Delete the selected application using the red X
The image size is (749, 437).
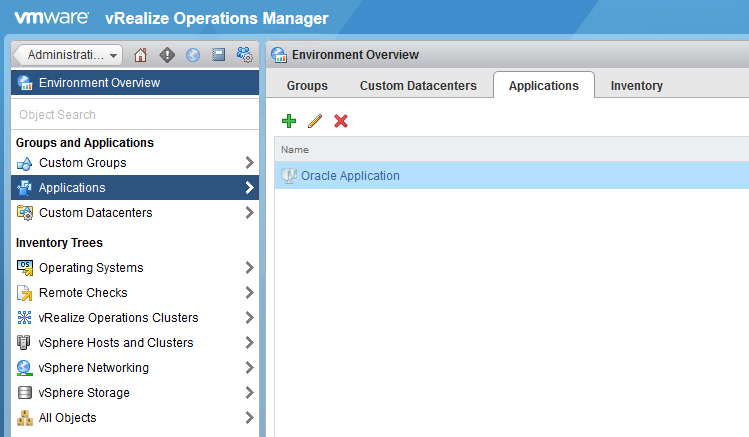[341, 121]
